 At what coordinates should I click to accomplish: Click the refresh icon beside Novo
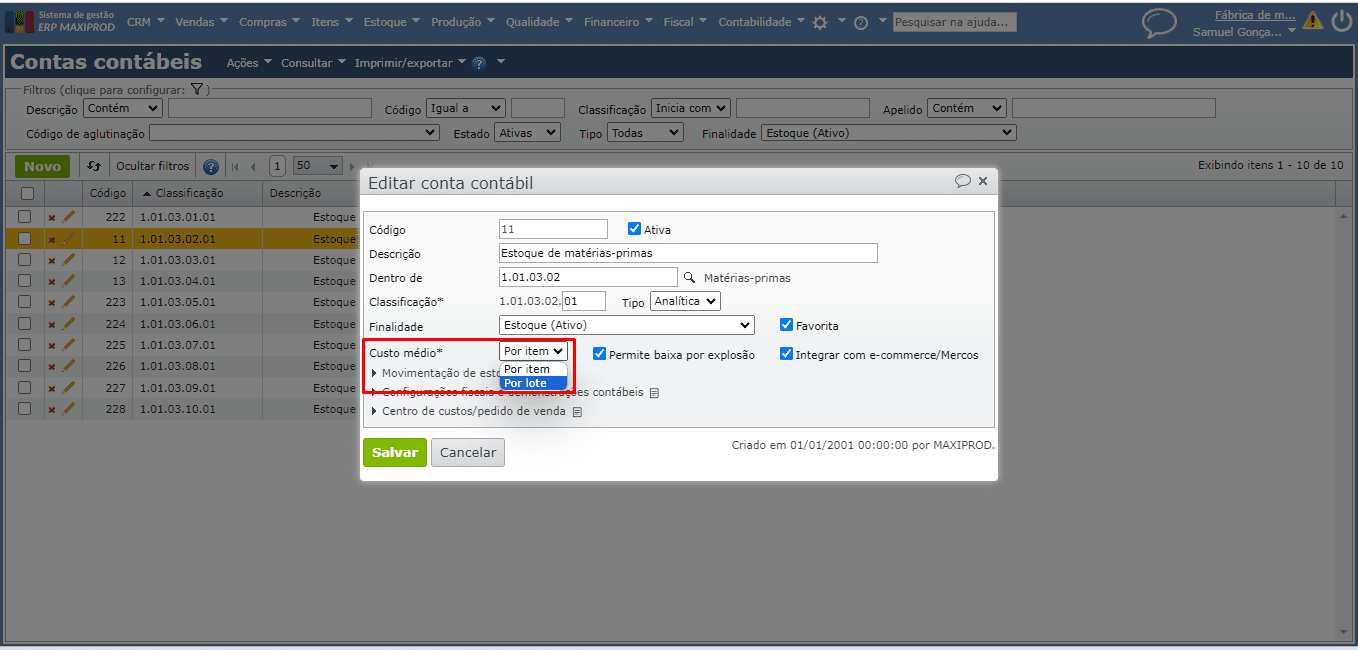click(94, 167)
